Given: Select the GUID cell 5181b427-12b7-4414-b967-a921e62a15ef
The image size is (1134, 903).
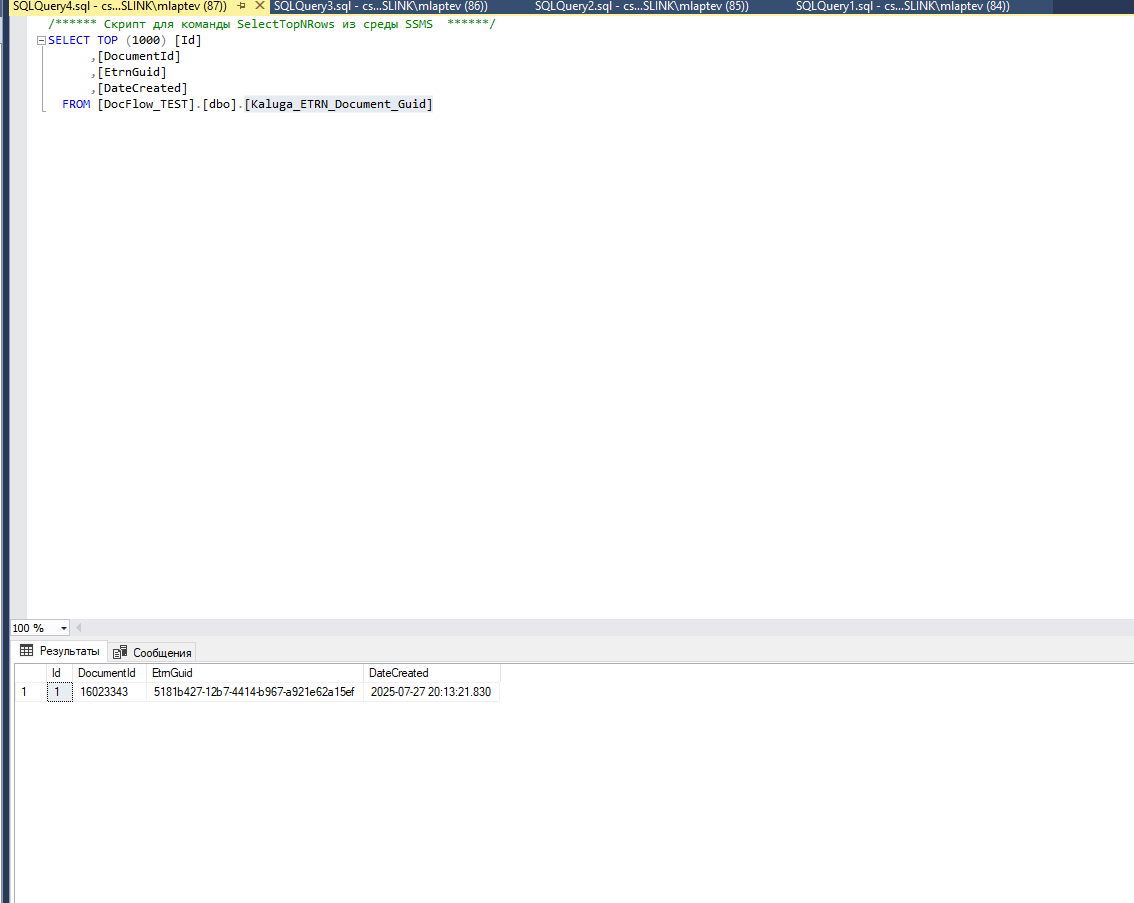Looking at the screenshot, I should 254,692.
